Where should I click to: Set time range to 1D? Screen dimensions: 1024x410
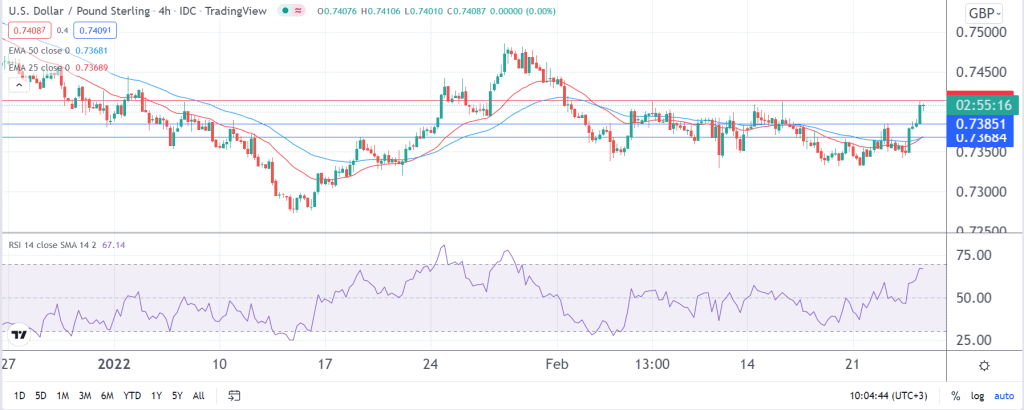(x=20, y=396)
